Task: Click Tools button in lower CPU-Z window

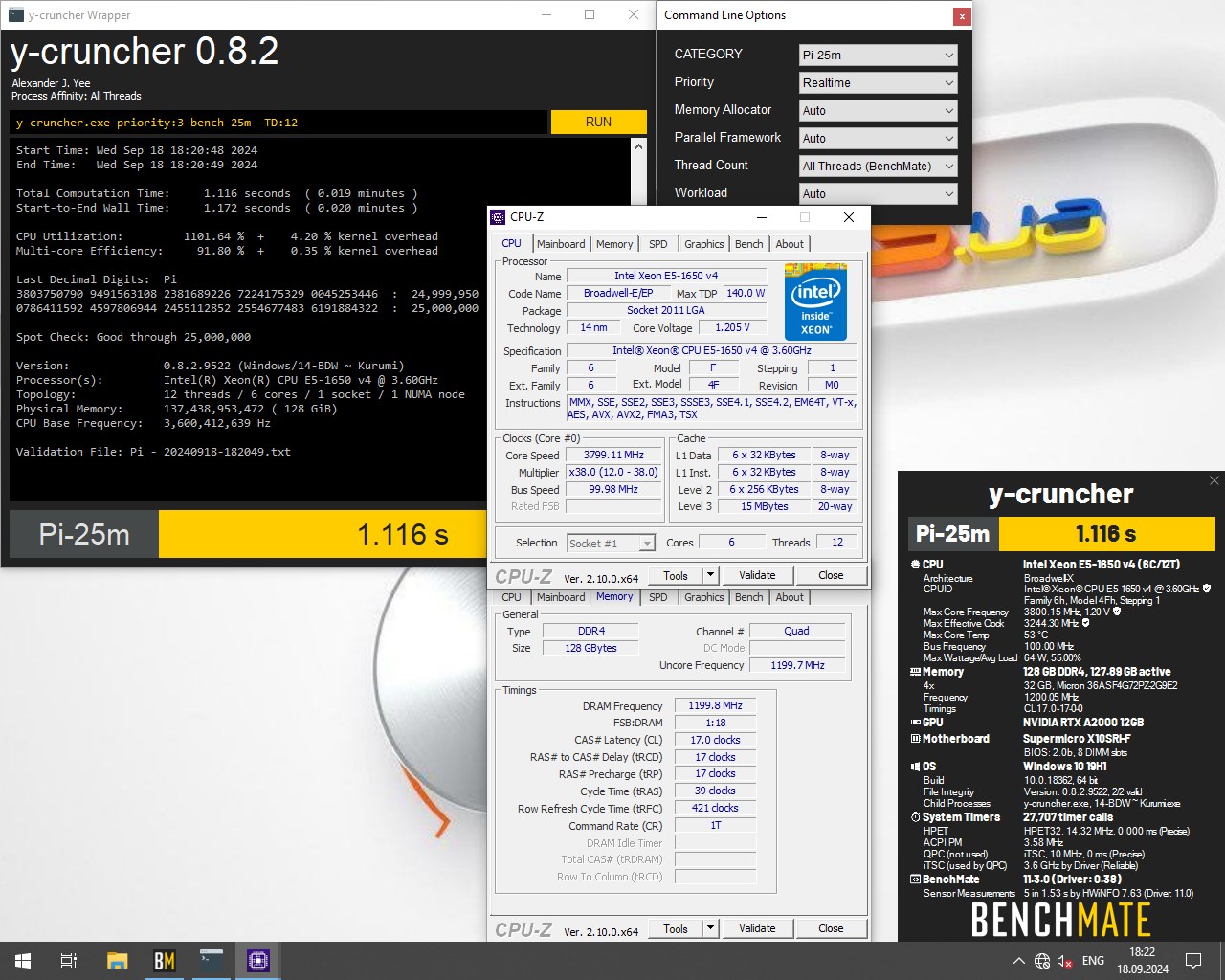Action: click(x=676, y=928)
